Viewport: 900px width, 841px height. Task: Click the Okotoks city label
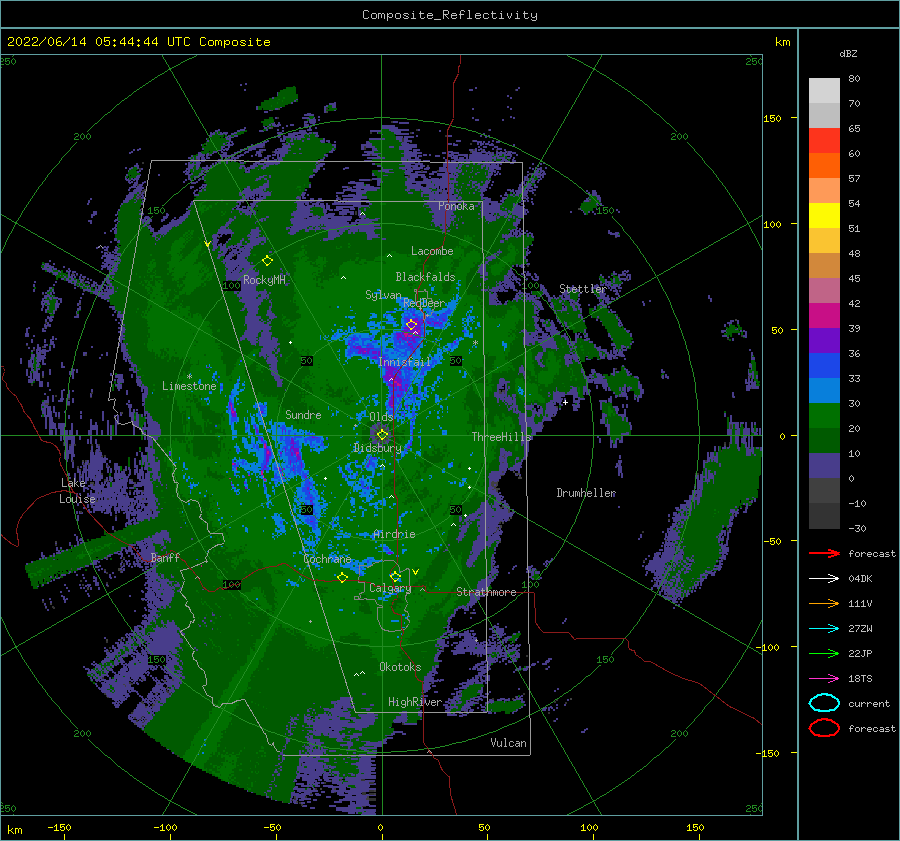pyautogui.click(x=400, y=667)
